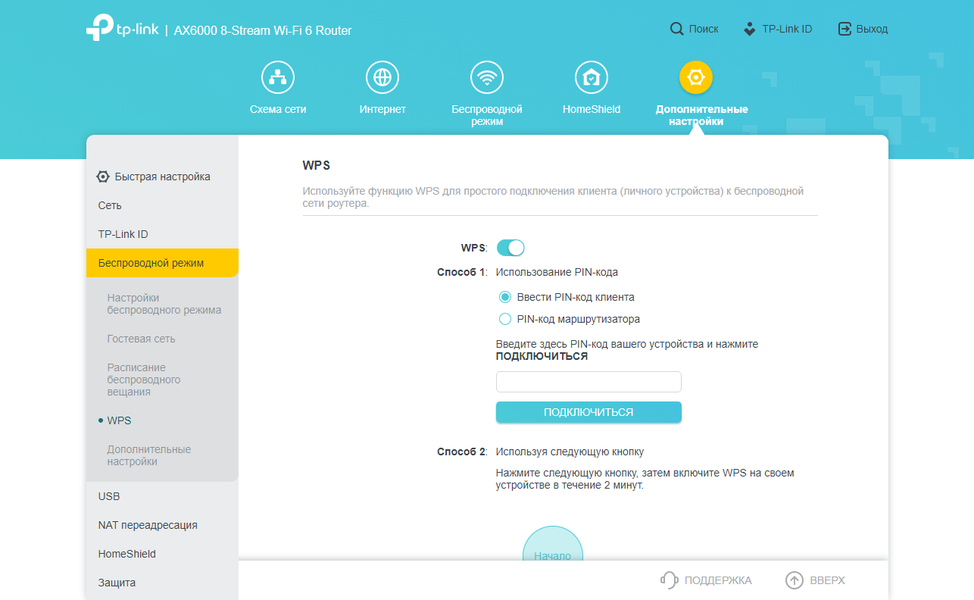Switch to Интернет tab label
Viewport: 974px width, 600px height.
pyautogui.click(x=382, y=109)
